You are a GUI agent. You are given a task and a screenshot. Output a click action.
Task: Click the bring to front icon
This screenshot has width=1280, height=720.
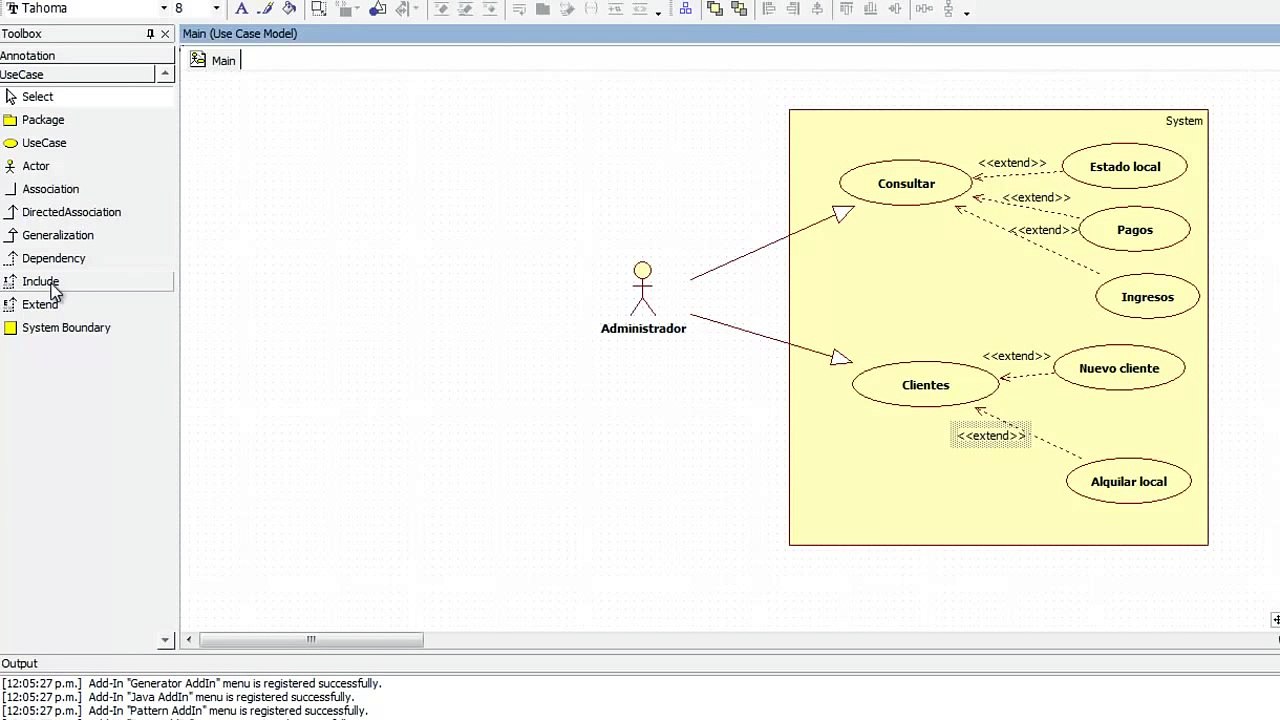coord(714,9)
